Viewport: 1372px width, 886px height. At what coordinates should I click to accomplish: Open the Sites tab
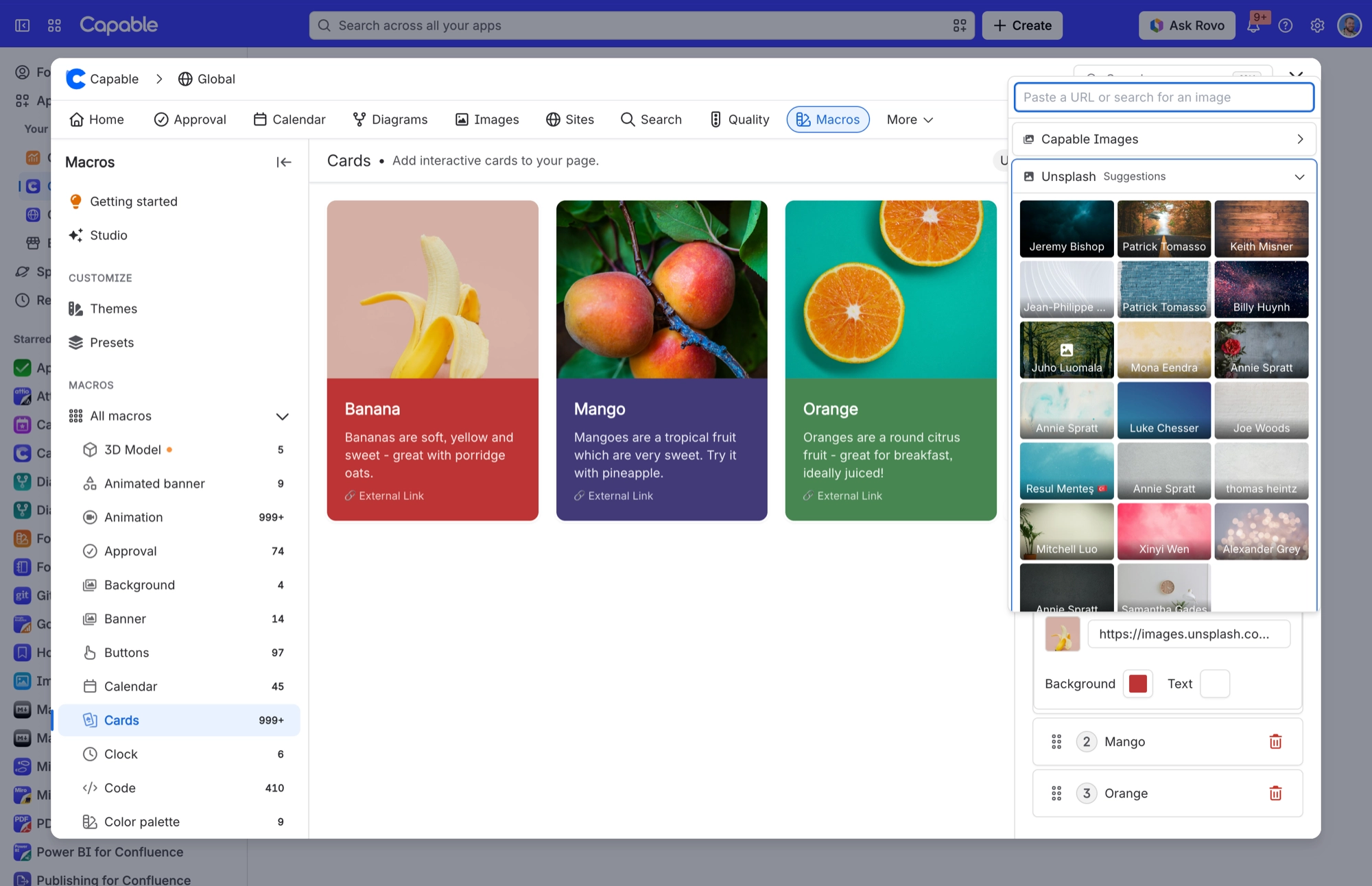[570, 119]
